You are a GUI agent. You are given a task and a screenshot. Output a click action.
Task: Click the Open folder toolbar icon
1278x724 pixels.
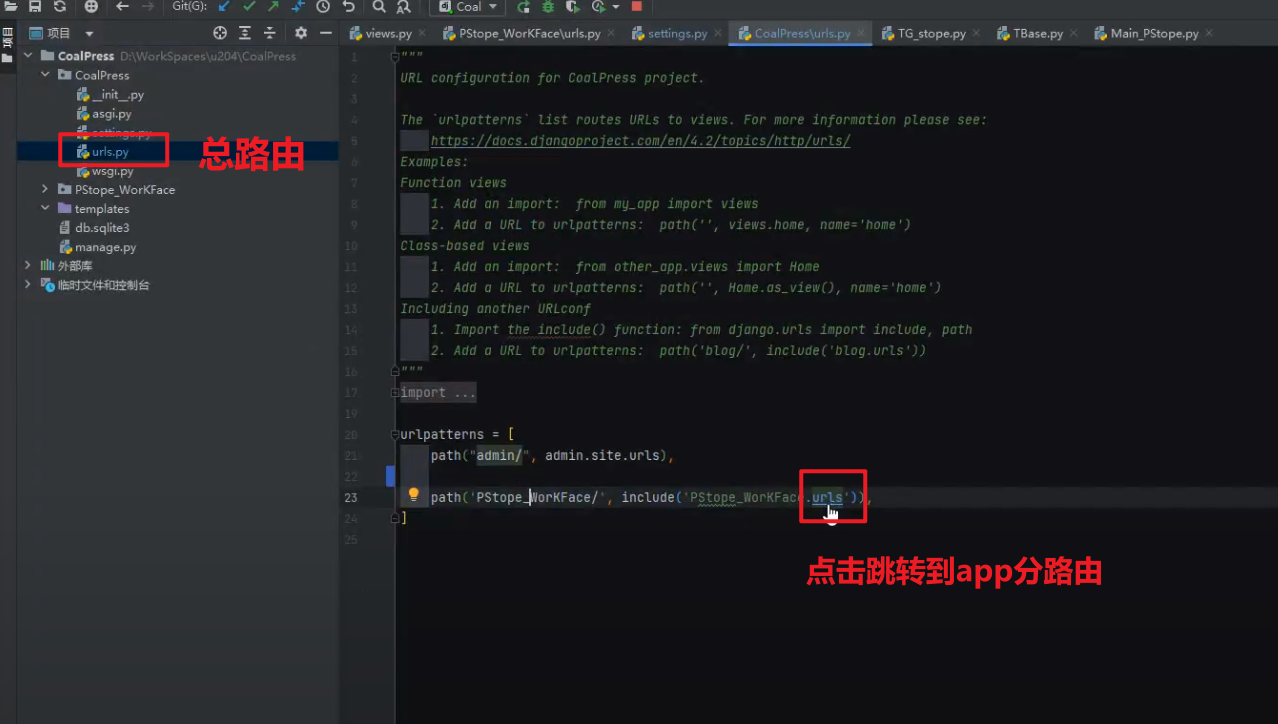pos(9,6)
